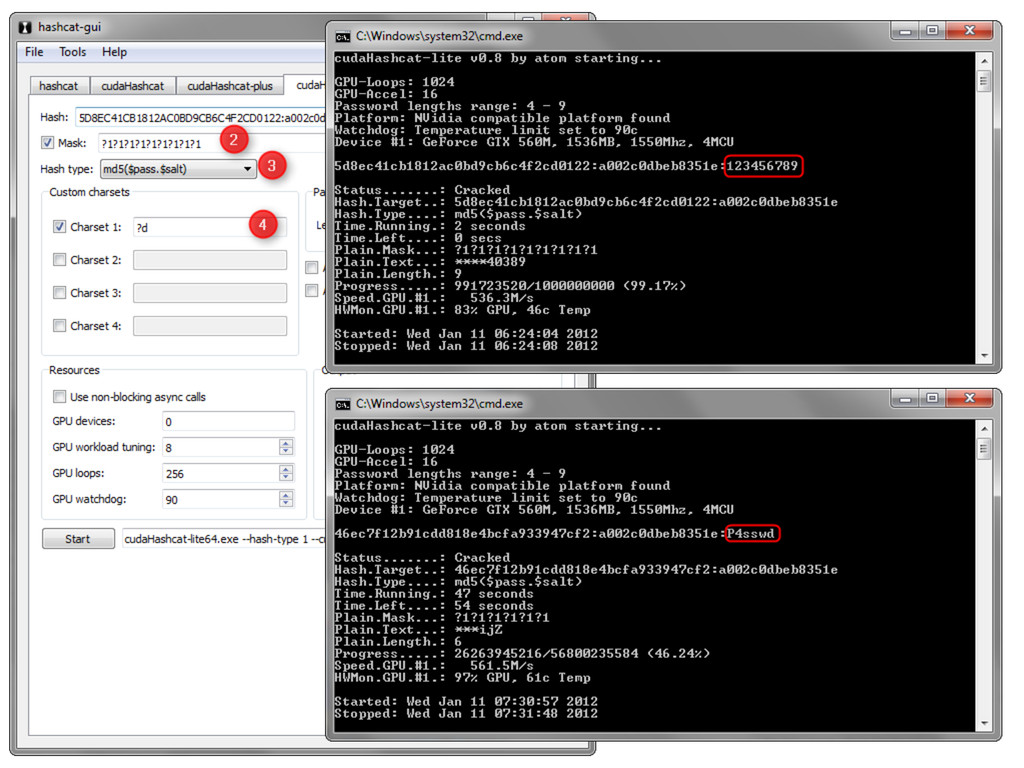This screenshot has width=1024, height=768.
Task: Toggle the Mask checkbox
Action: click(48, 143)
